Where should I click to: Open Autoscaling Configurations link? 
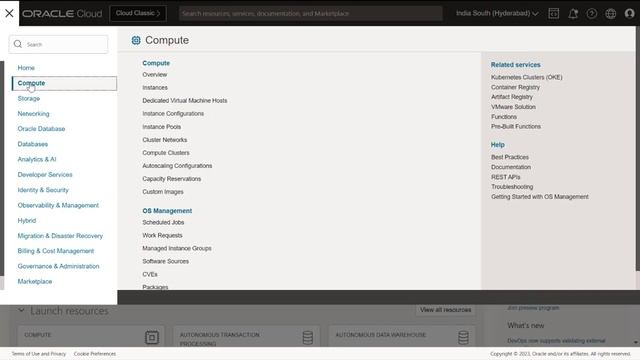tap(177, 166)
